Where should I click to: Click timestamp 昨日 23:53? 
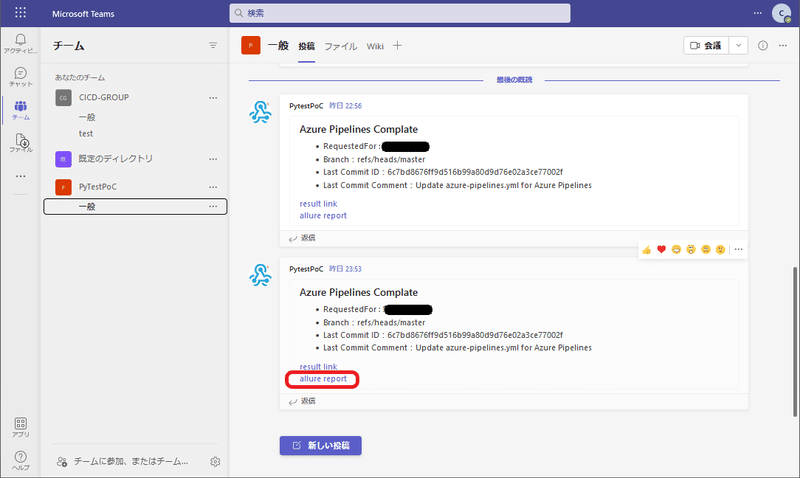[x=345, y=269]
